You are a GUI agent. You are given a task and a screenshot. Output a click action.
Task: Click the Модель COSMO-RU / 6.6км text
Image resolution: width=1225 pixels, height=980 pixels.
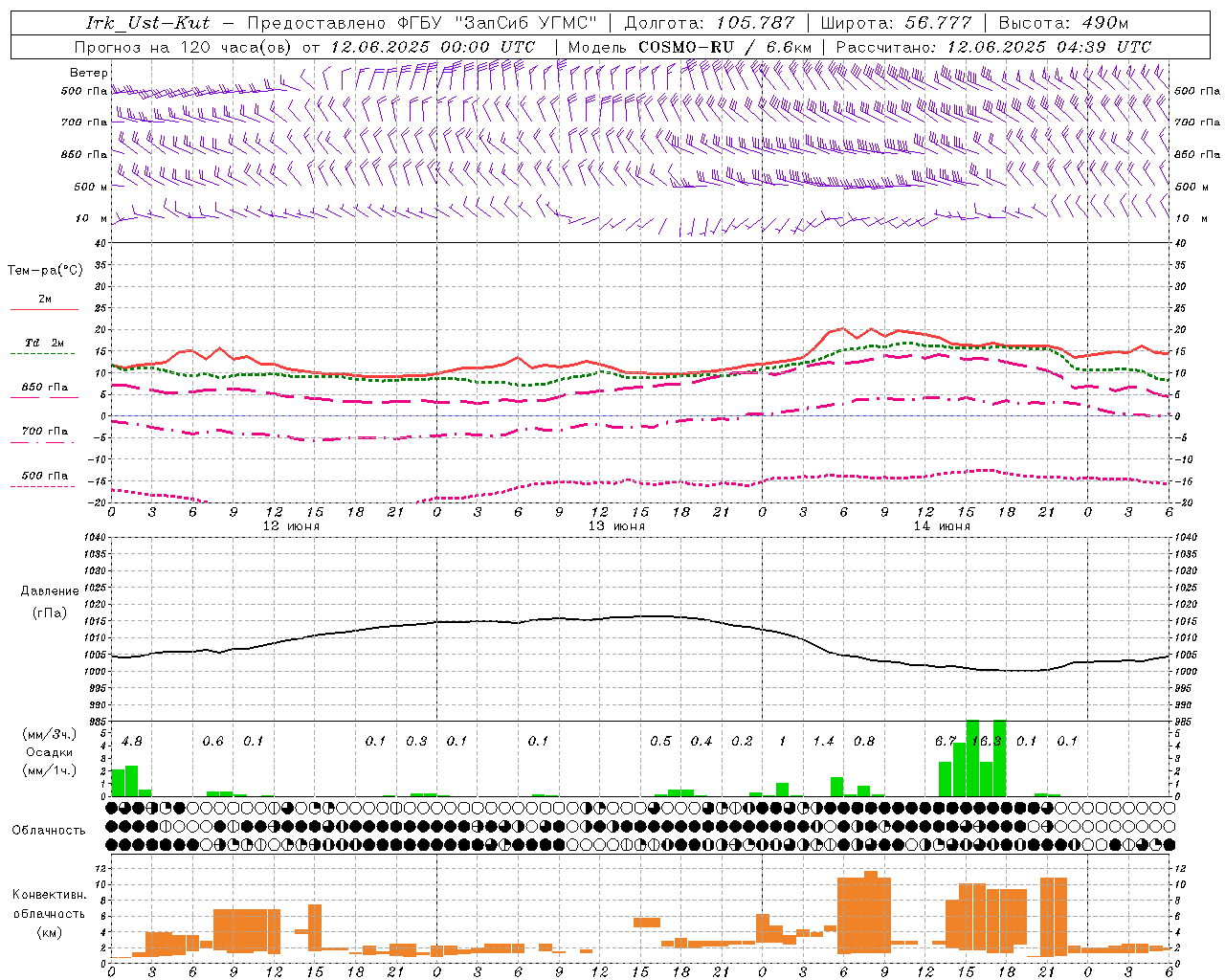coord(689,46)
